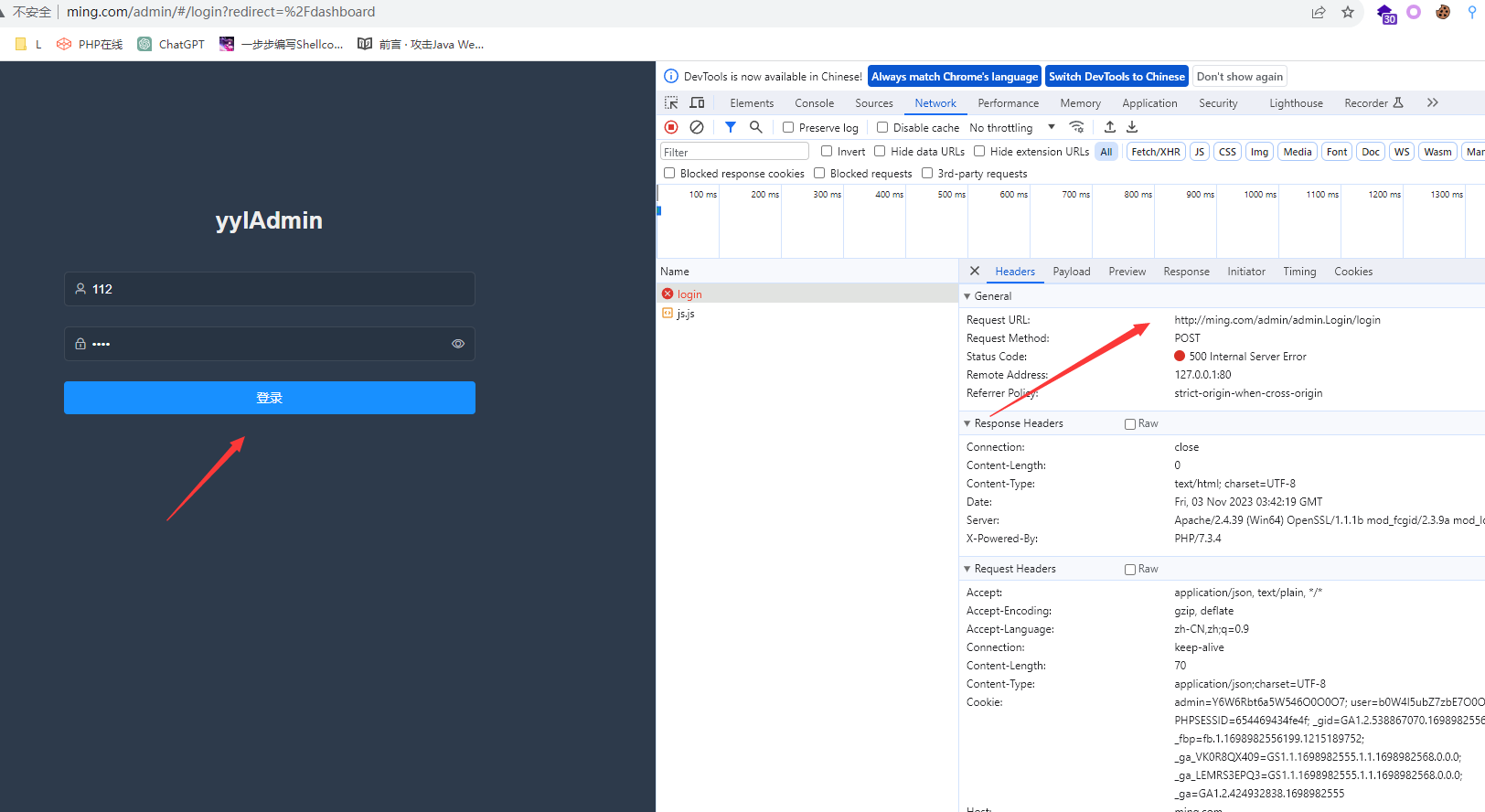Select the inspect element picker icon
The width and height of the screenshot is (1485, 812).
coord(671,103)
